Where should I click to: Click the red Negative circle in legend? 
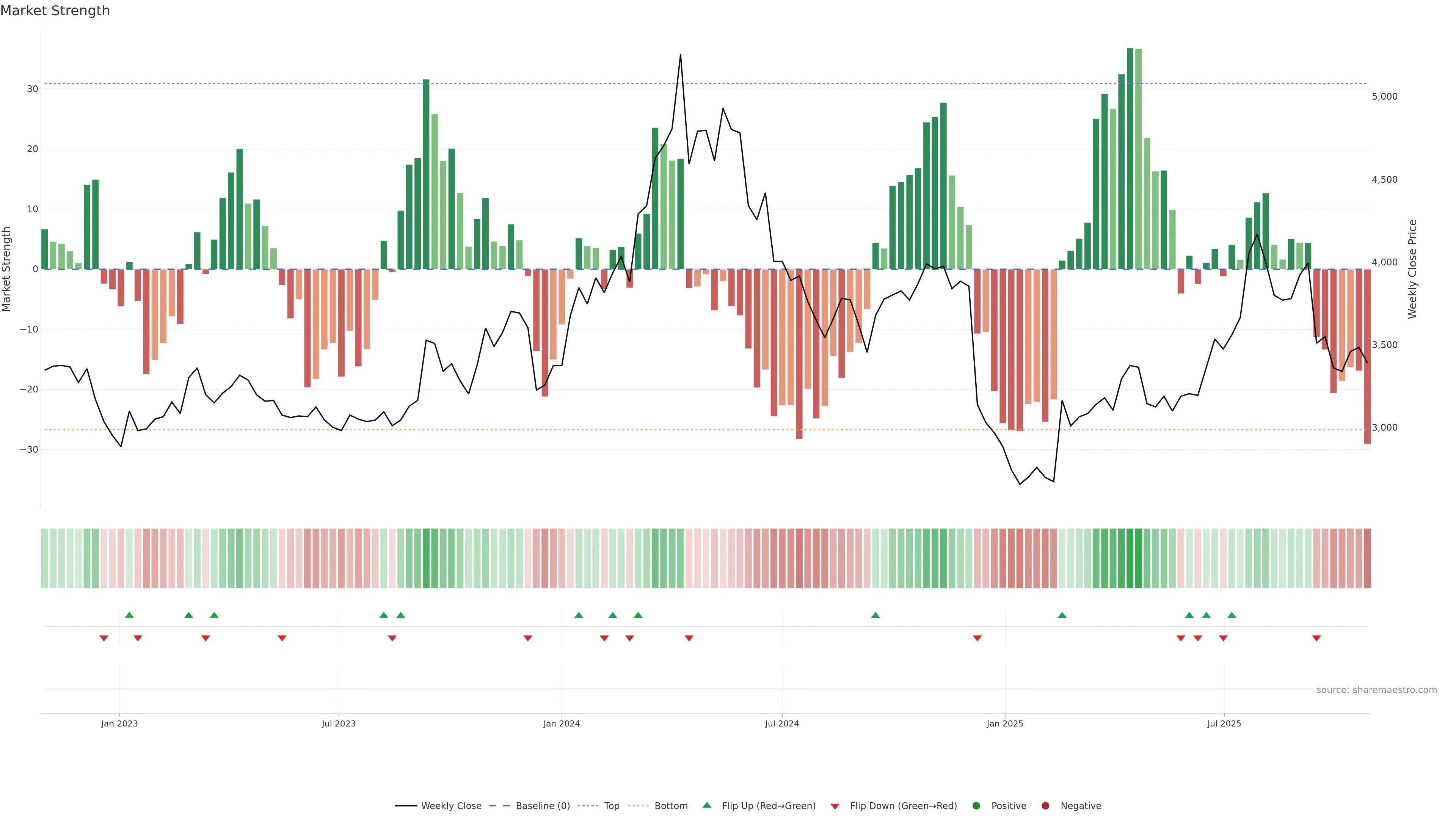(1045, 805)
